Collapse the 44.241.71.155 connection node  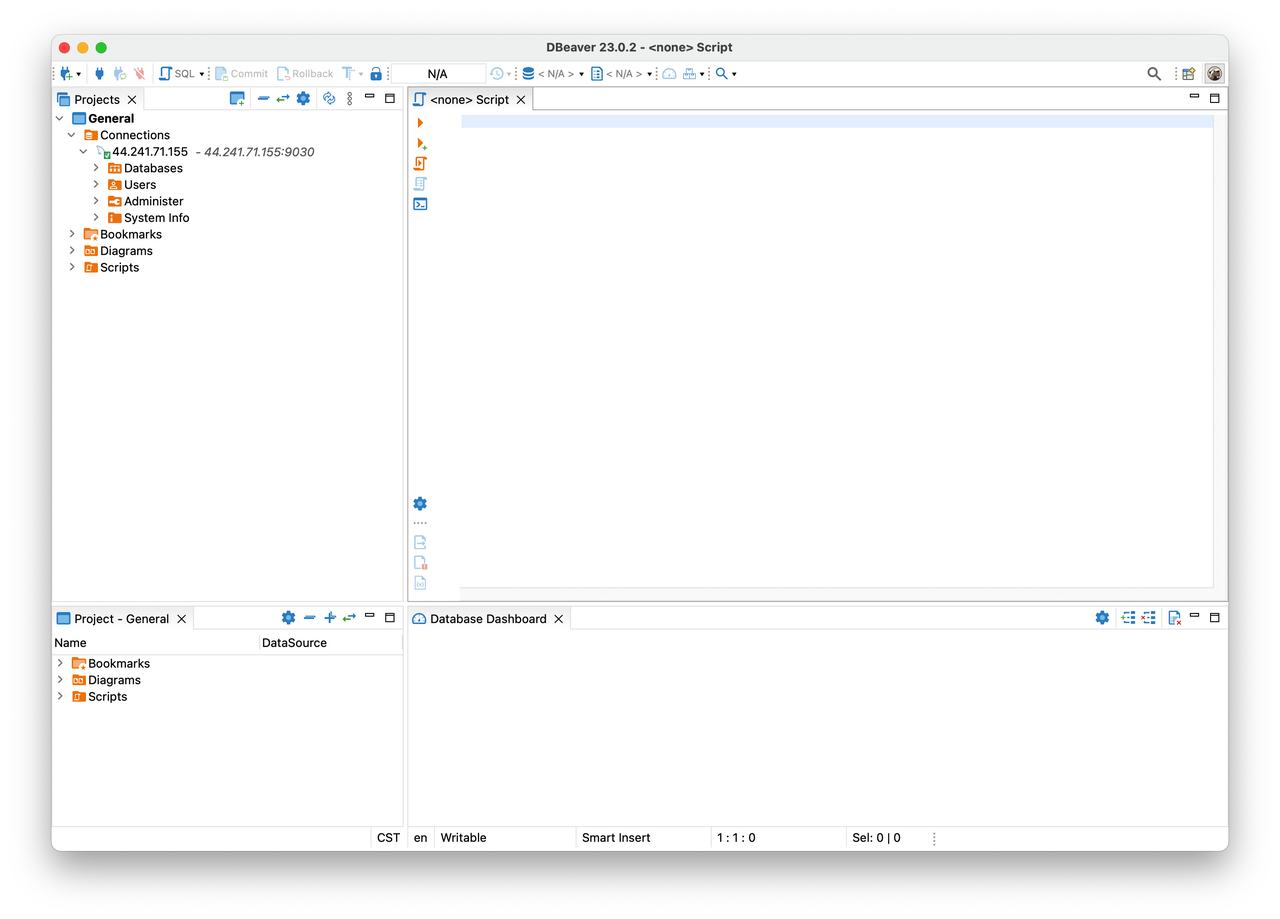(x=83, y=151)
